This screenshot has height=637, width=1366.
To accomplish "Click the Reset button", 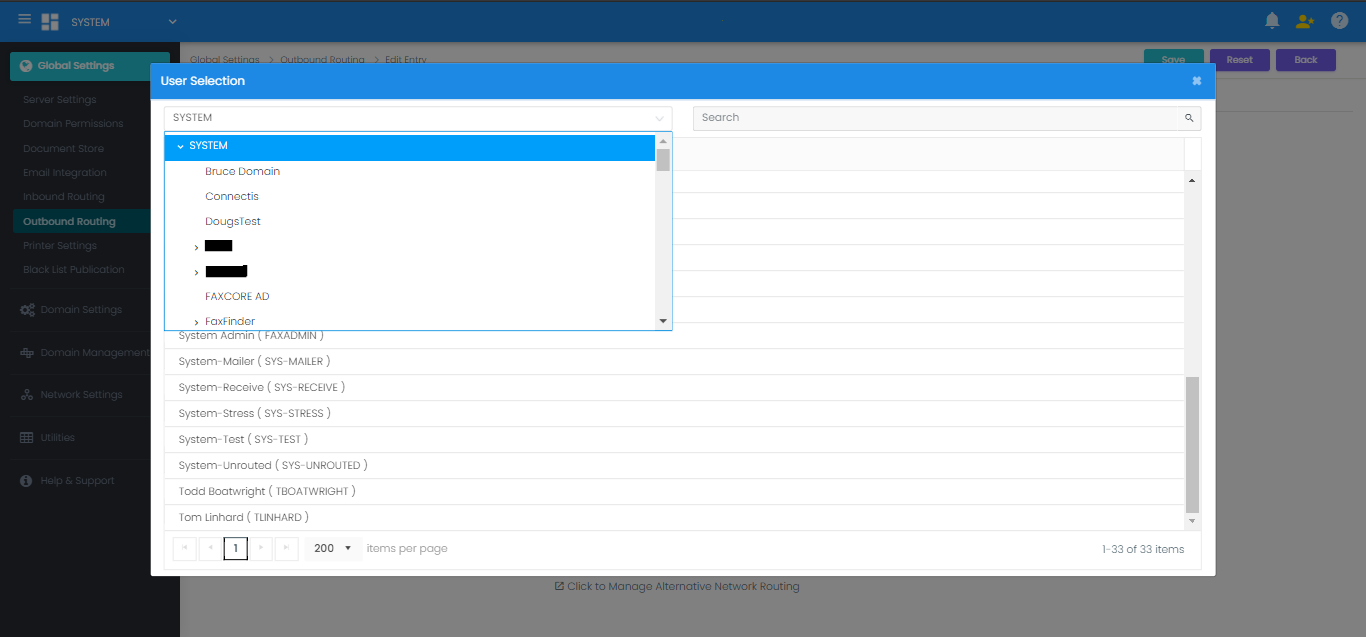I will coord(1239,60).
